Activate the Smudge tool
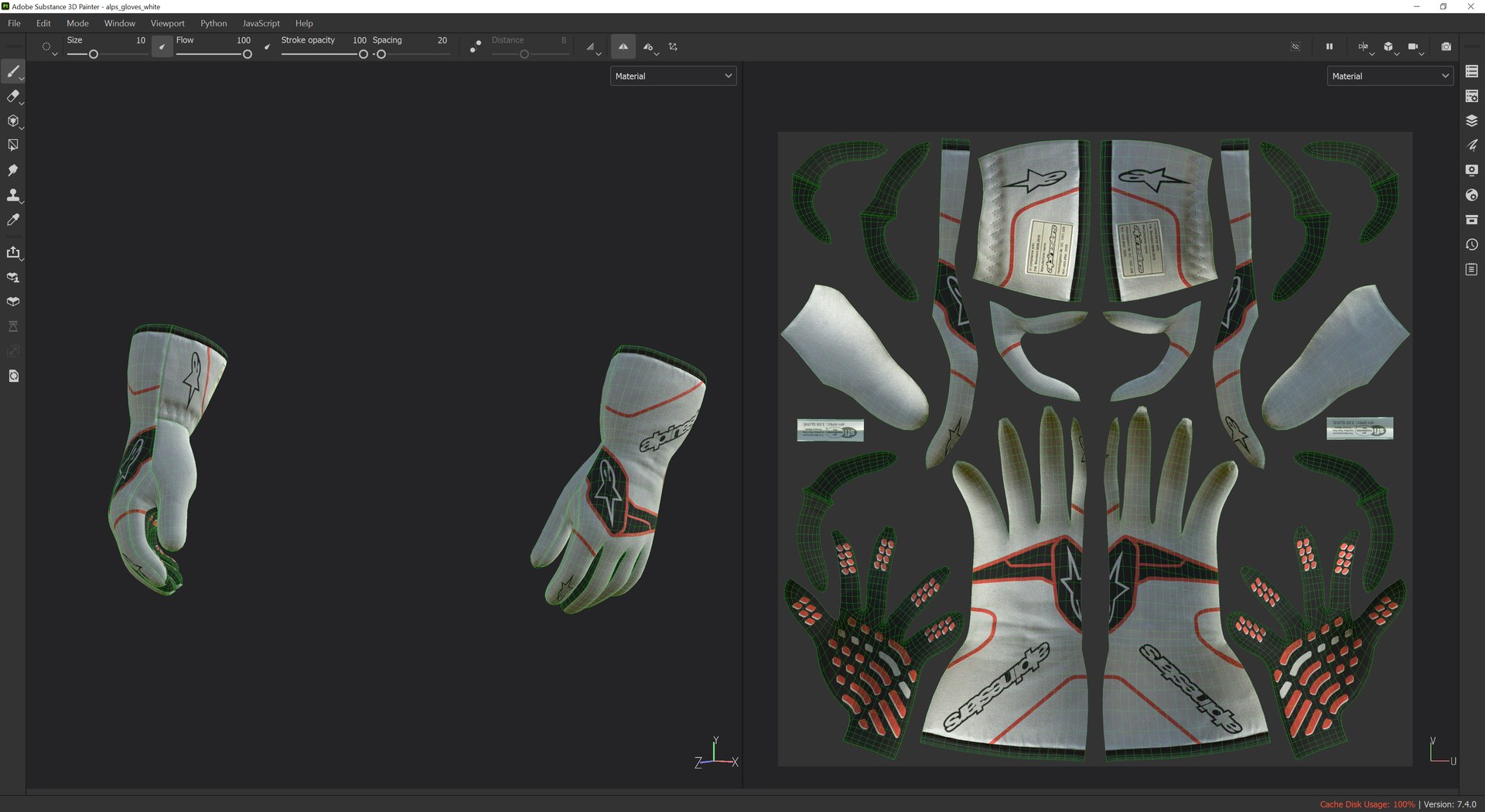Image resolution: width=1485 pixels, height=812 pixels. [x=13, y=170]
